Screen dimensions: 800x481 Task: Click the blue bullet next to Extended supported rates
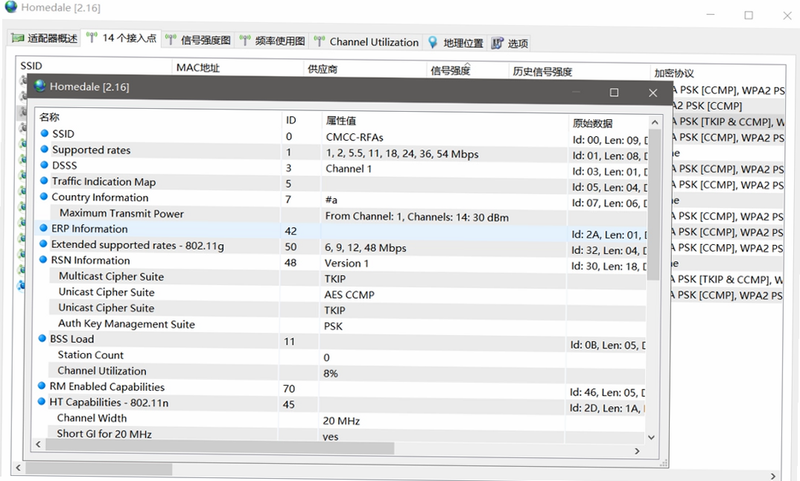pyautogui.click(x=43, y=244)
